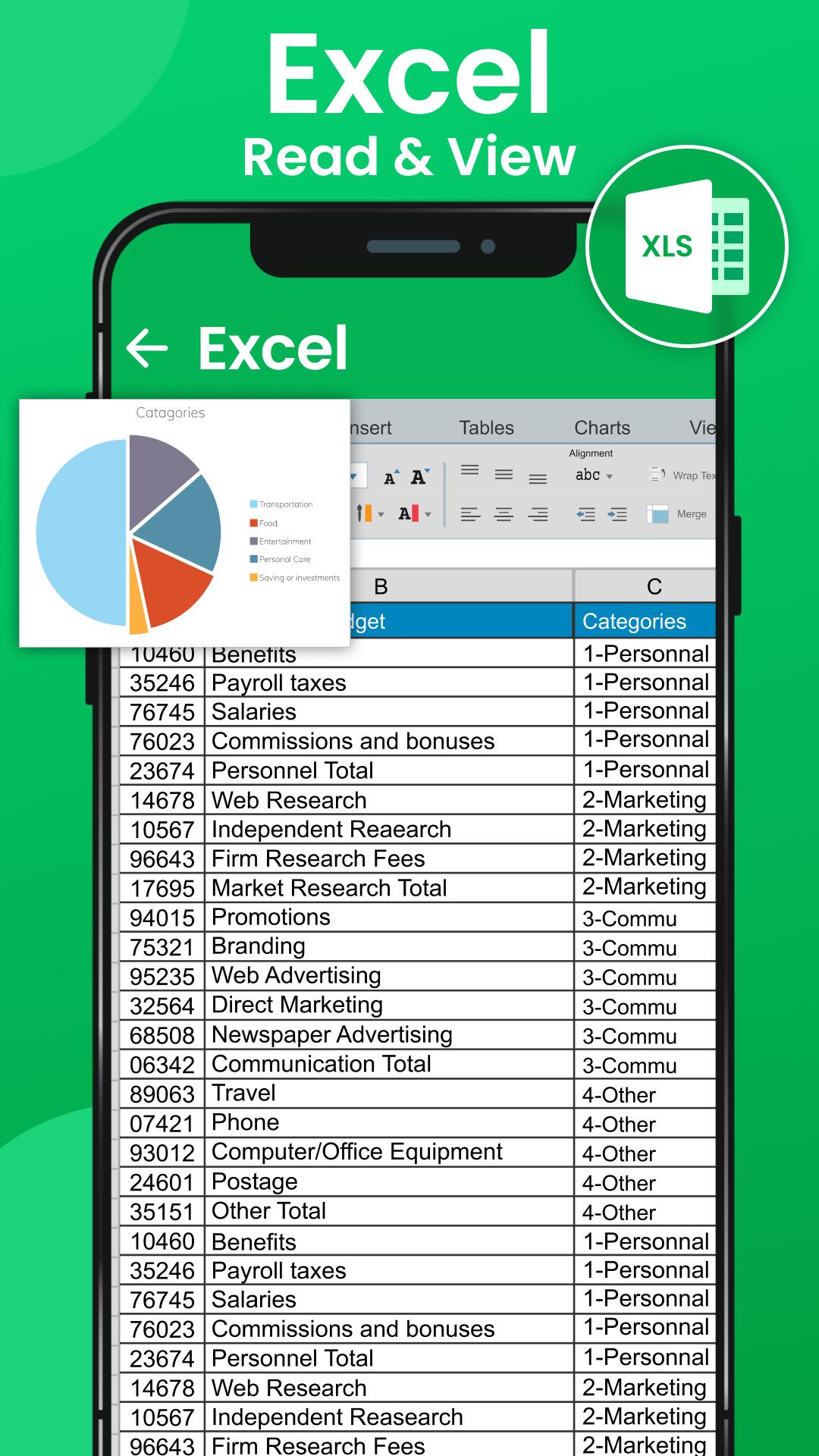The image size is (819, 1456).
Task: Select the value 89063 cell
Action: point(162,1094)
